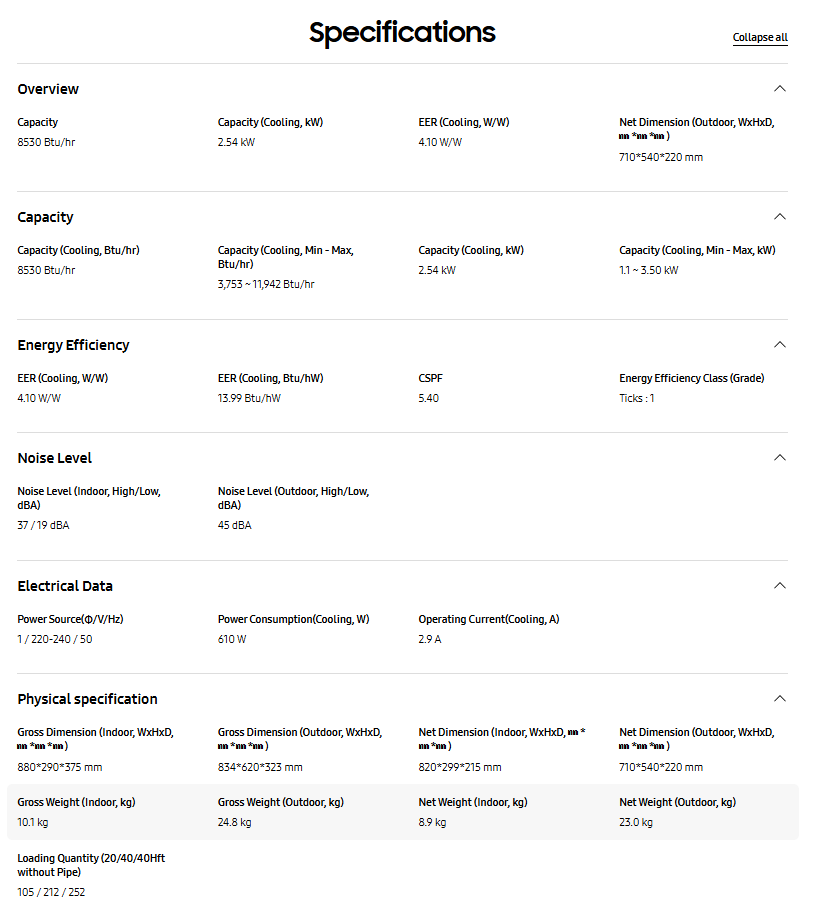Click the Overview section heading

[x=48, y=89]
